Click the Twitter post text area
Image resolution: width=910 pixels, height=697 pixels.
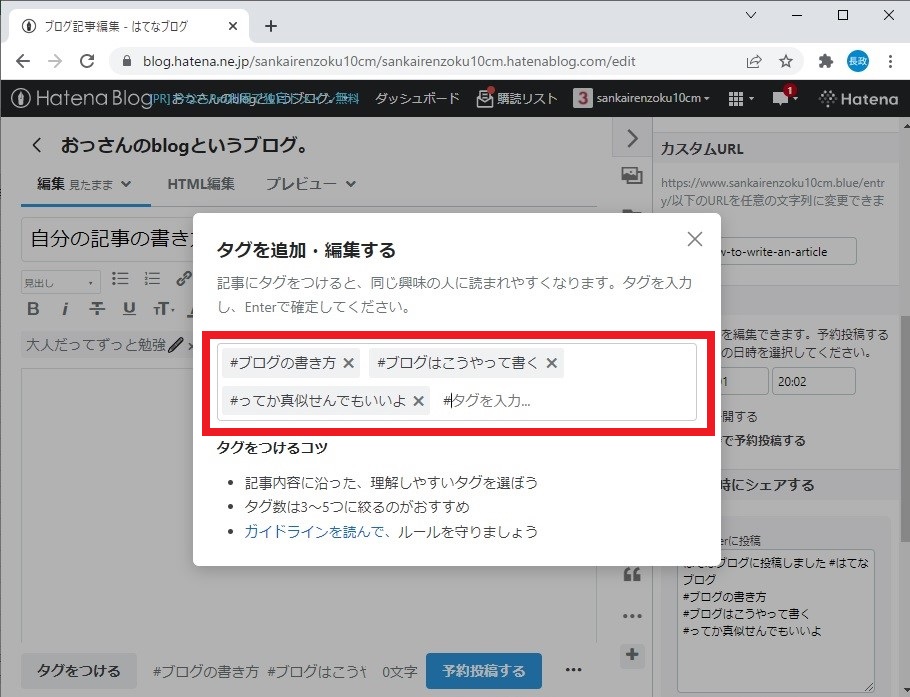tap(776, 620)
